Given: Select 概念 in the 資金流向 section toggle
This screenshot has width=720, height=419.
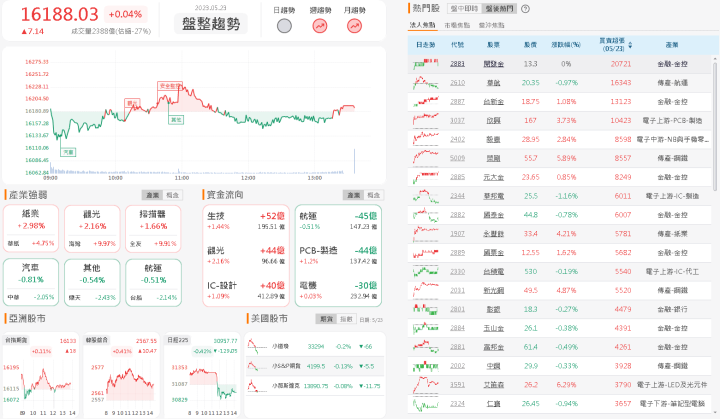Looking at the screenshot, I should coord(374,195).
